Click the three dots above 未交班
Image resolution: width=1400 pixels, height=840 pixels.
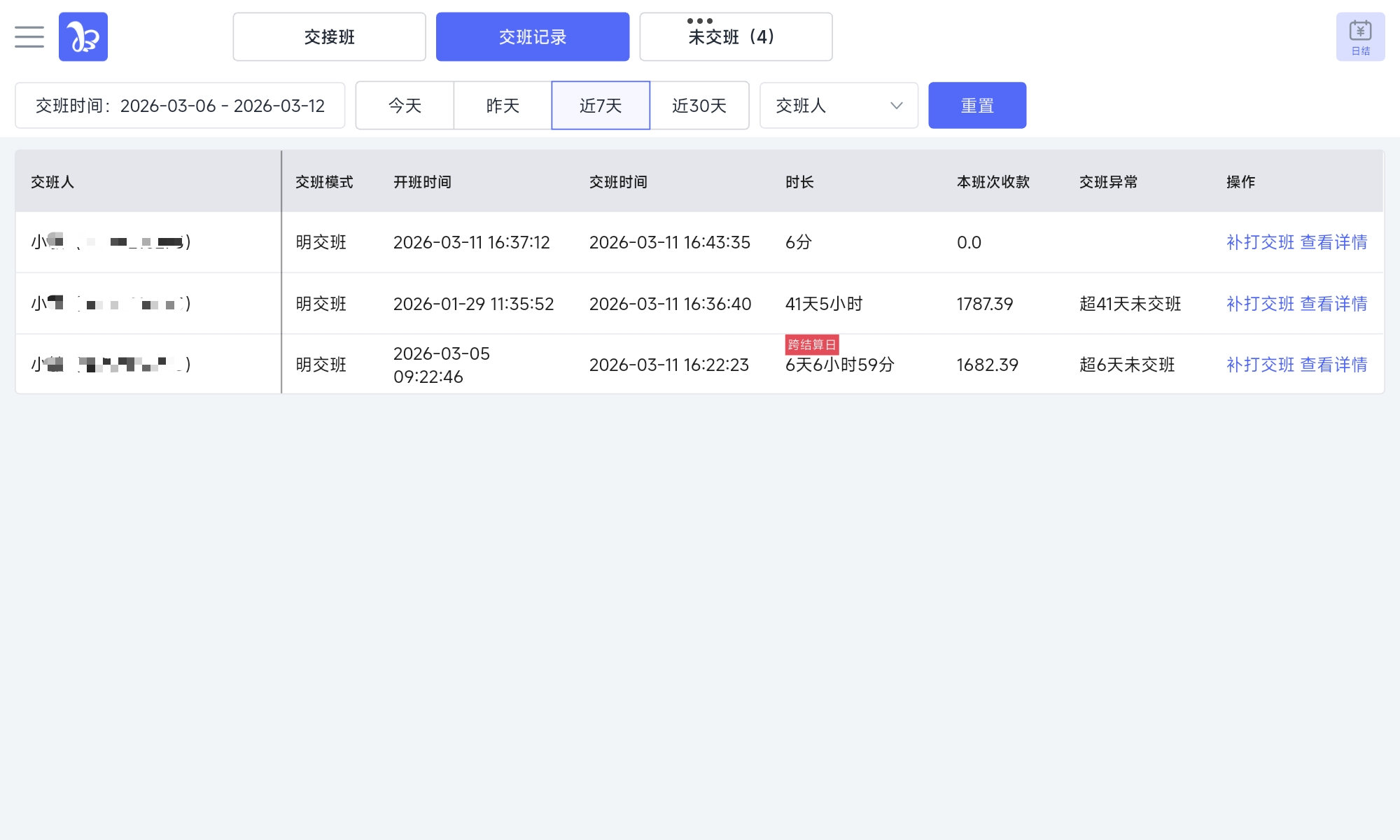click(699, 21)
